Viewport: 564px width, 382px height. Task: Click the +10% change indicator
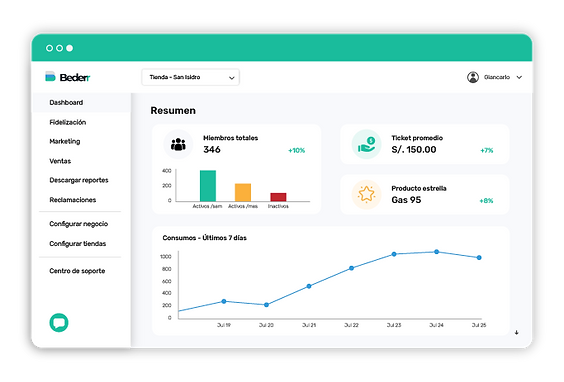[296, 150]
